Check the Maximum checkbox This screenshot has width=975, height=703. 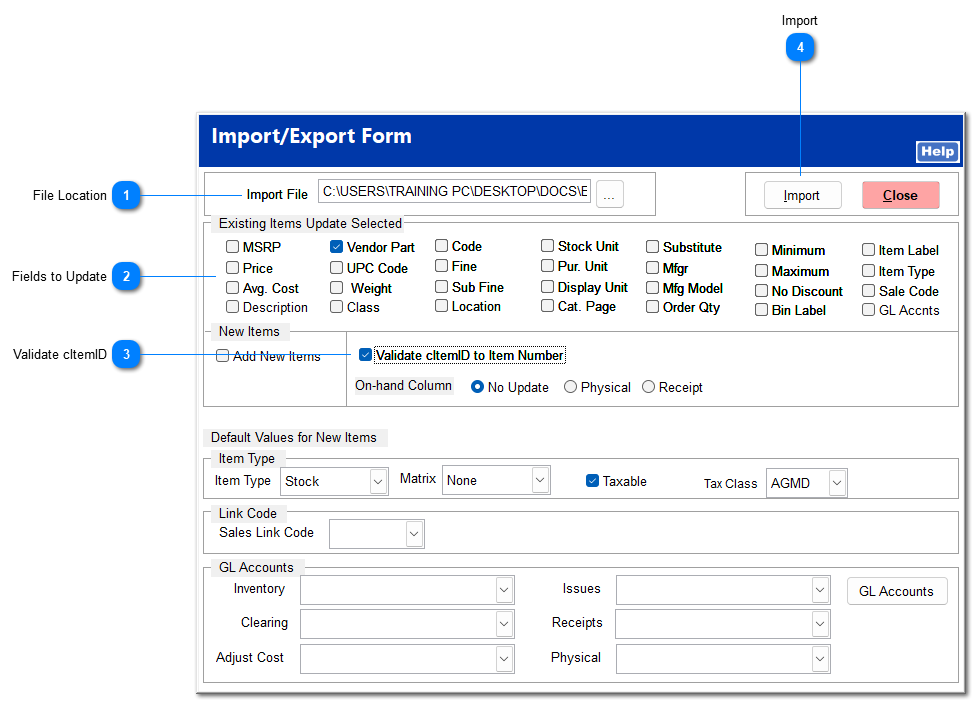[761, 271]
